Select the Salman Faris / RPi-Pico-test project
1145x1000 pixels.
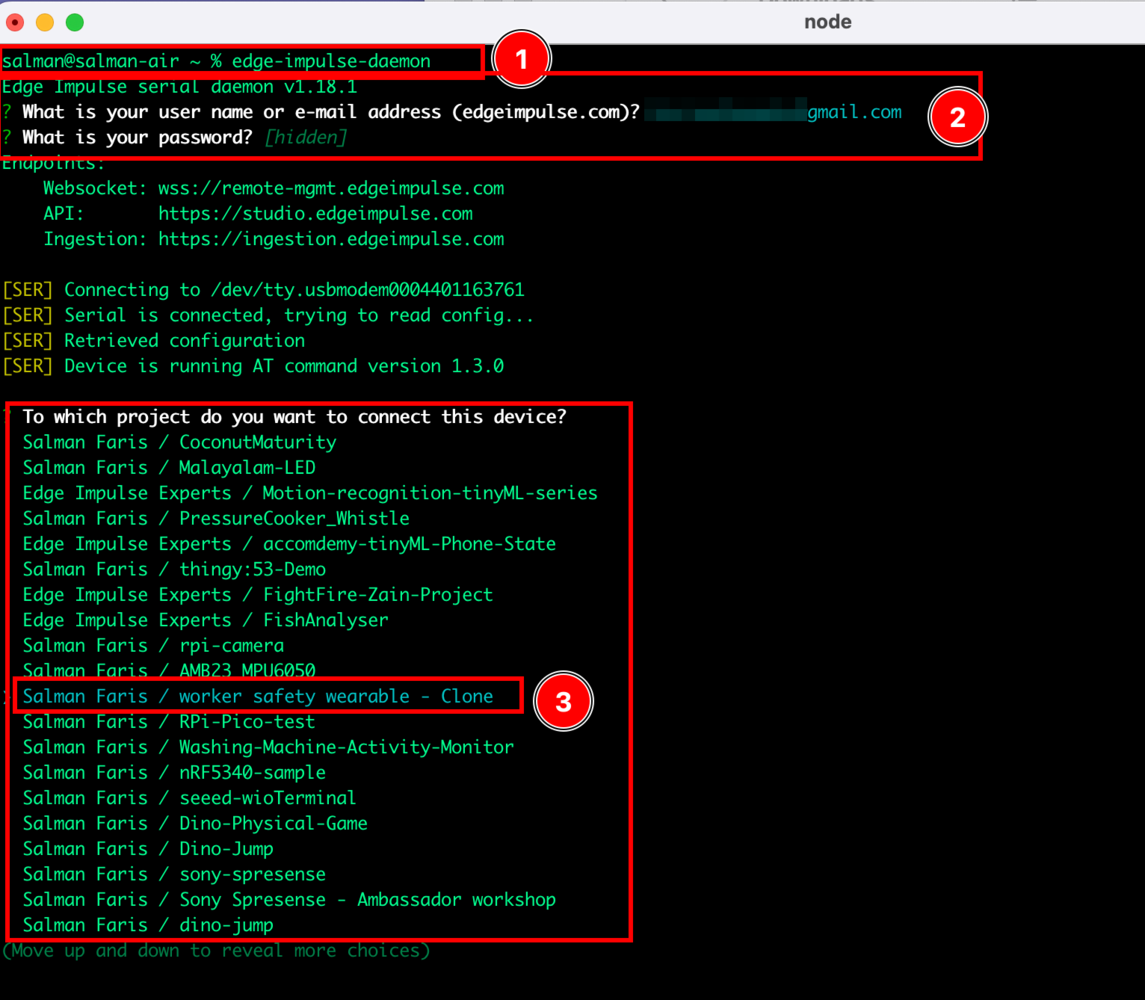169,722
